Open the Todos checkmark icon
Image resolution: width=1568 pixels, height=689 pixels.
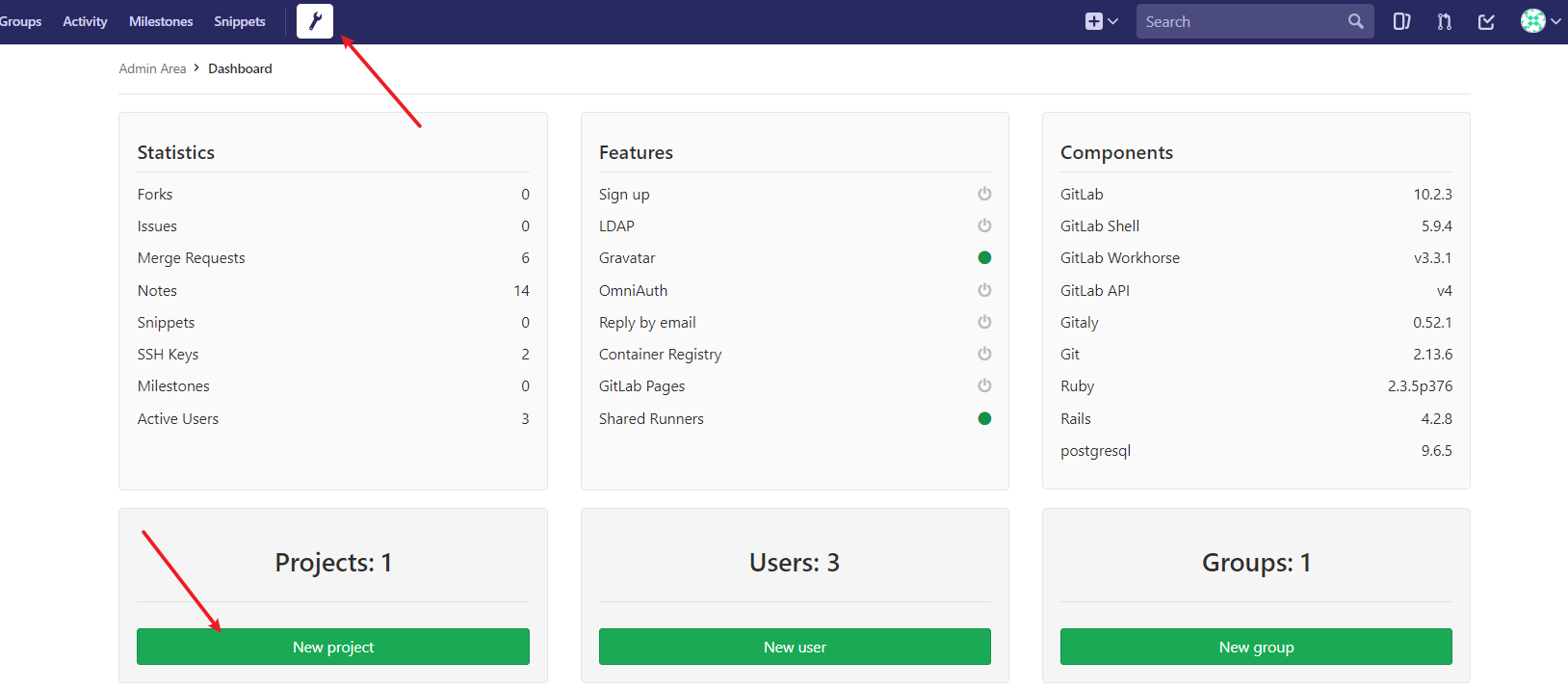[1486, 21]
